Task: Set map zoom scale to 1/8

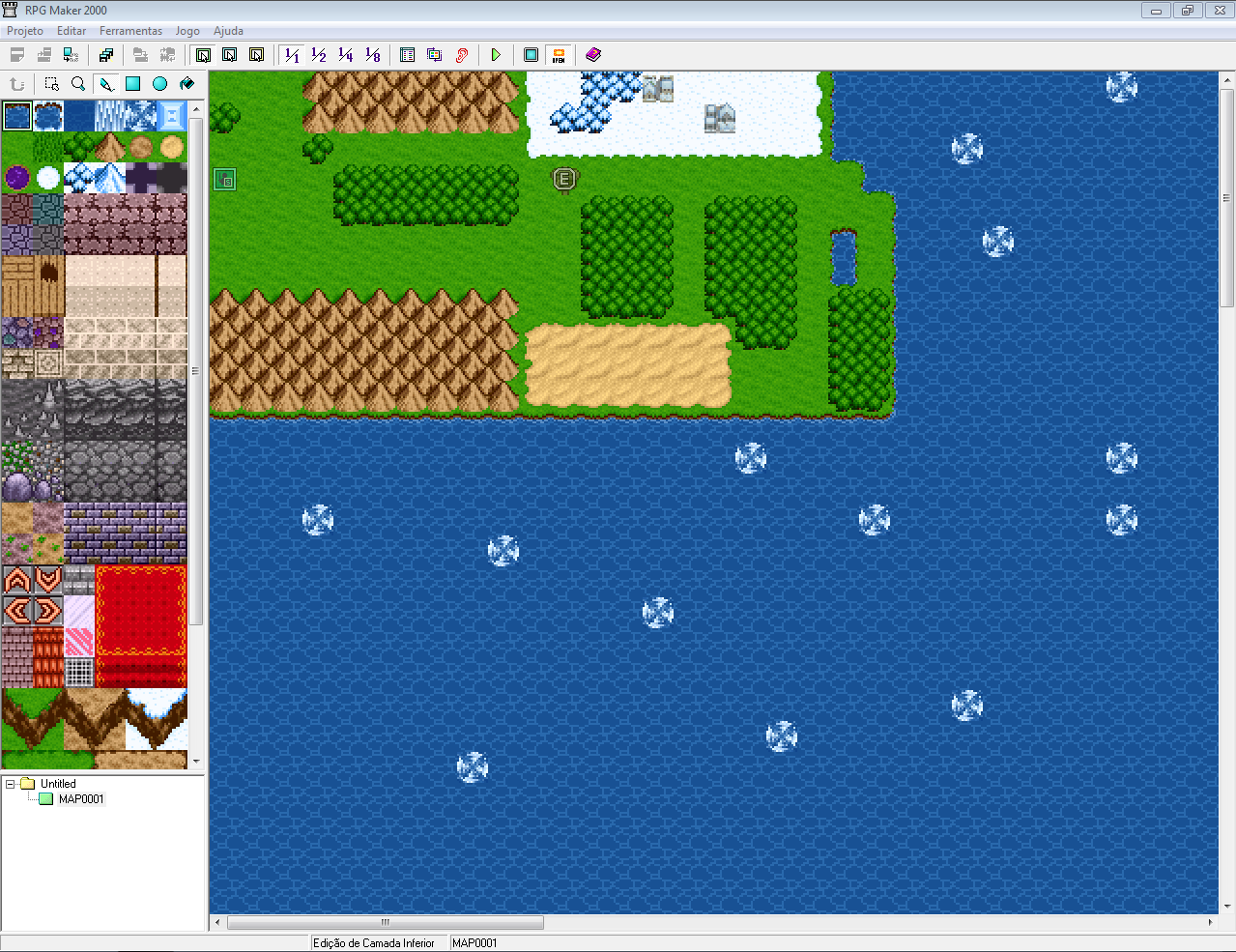Action: (373, 55)
